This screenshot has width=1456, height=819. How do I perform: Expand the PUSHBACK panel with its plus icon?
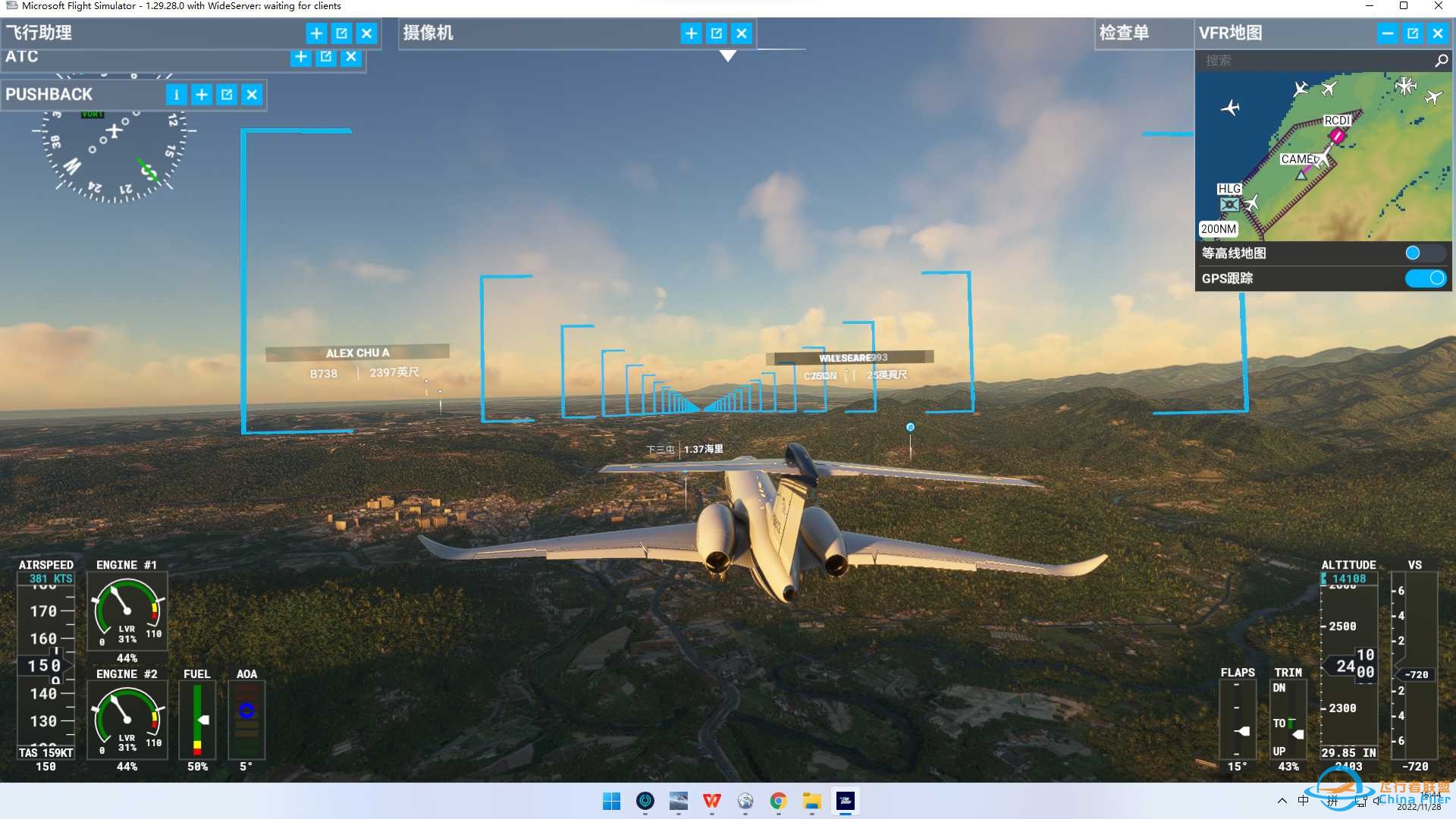pos(201,95)
